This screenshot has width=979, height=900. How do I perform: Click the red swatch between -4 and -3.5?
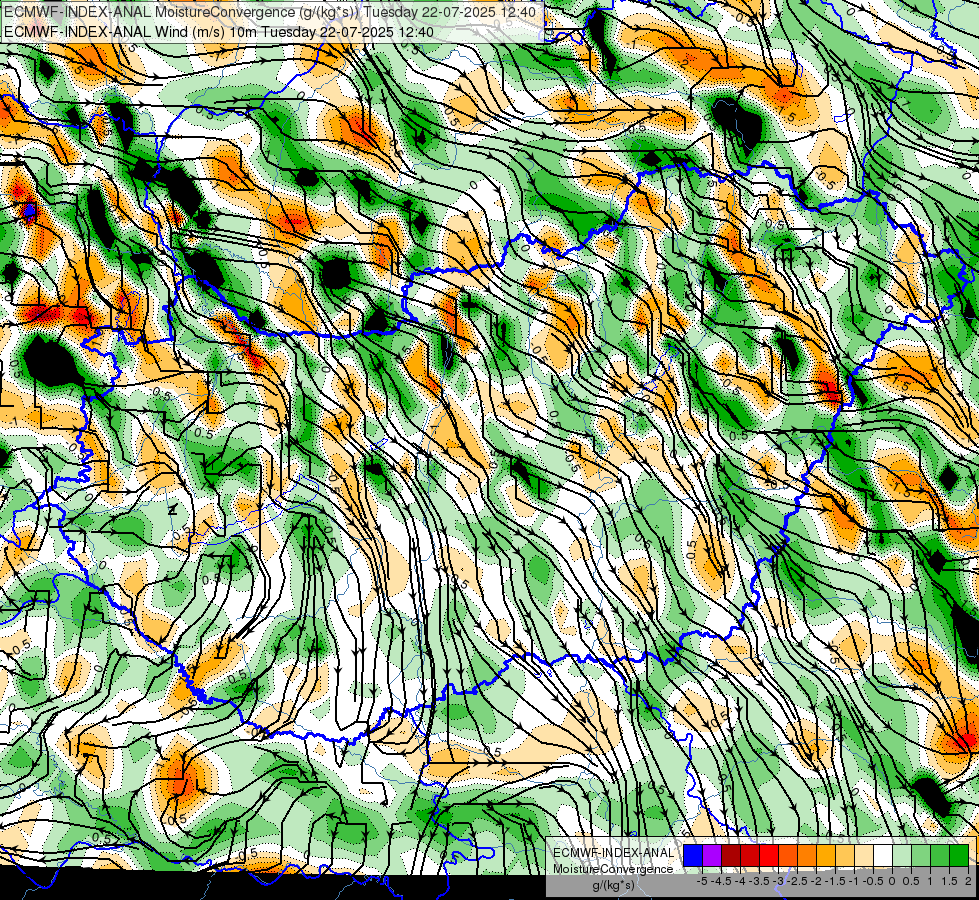click(x=750, y=855)
